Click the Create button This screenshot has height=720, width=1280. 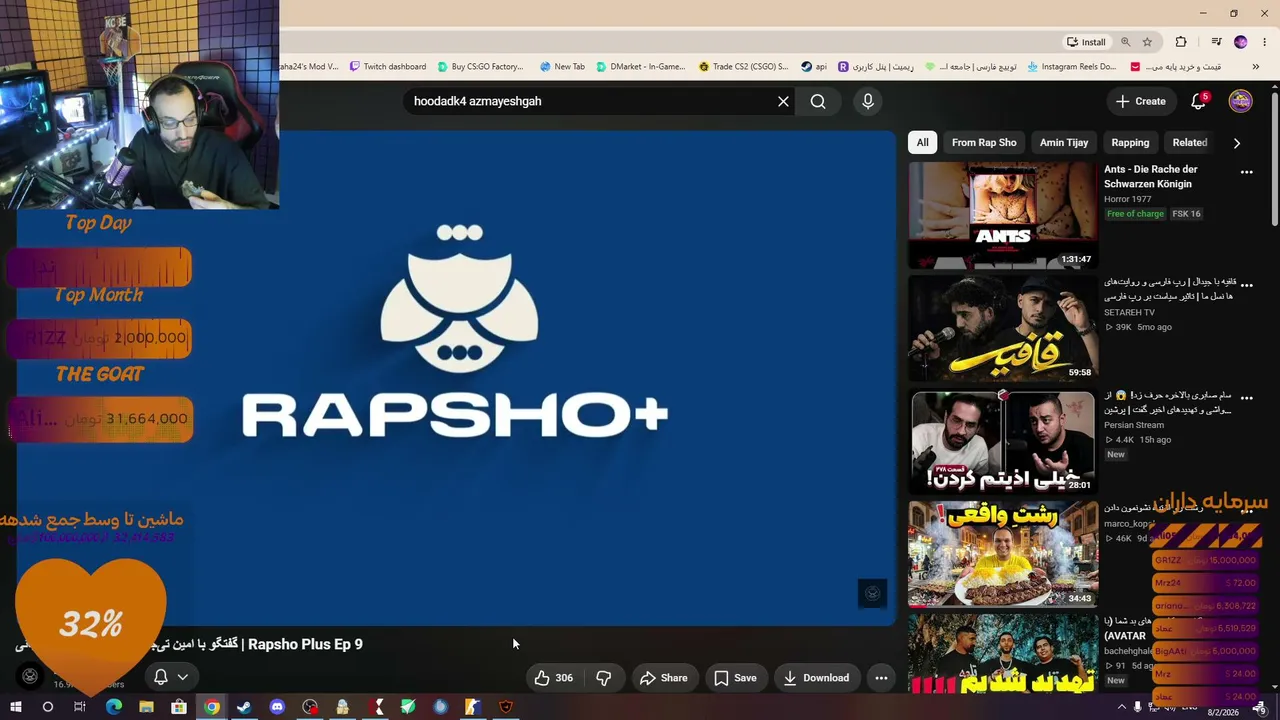(1141, 101)
